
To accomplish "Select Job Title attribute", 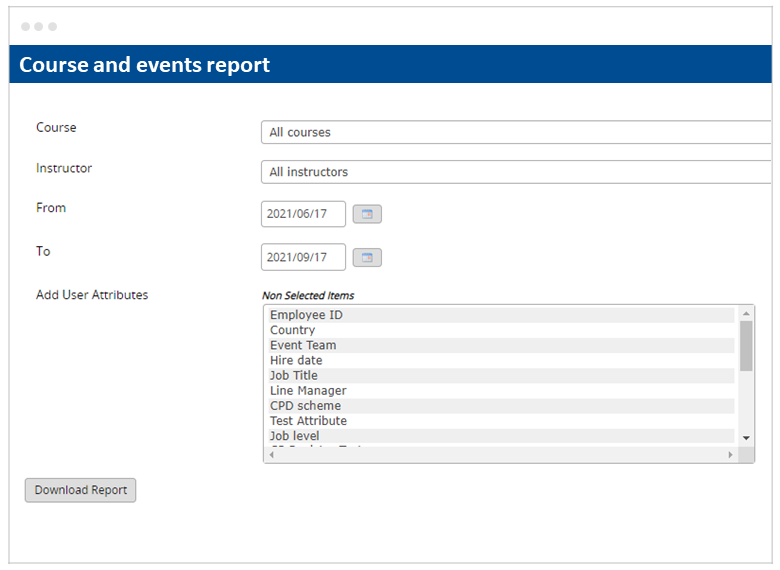I will click(x=501, y=376).
